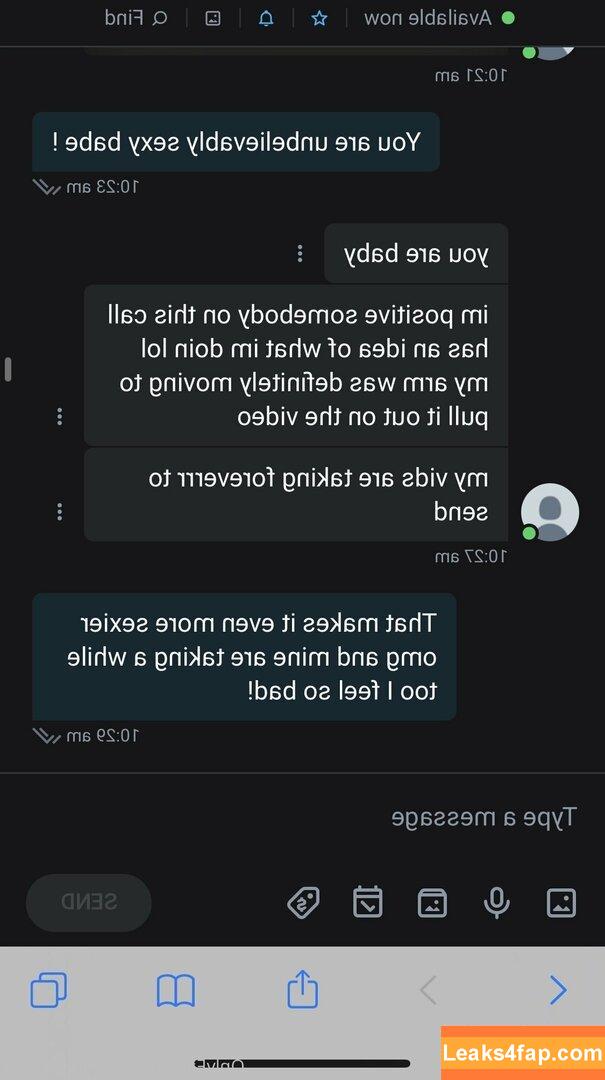Open options dots beside 'my vids are taking' message

[60, 512]
